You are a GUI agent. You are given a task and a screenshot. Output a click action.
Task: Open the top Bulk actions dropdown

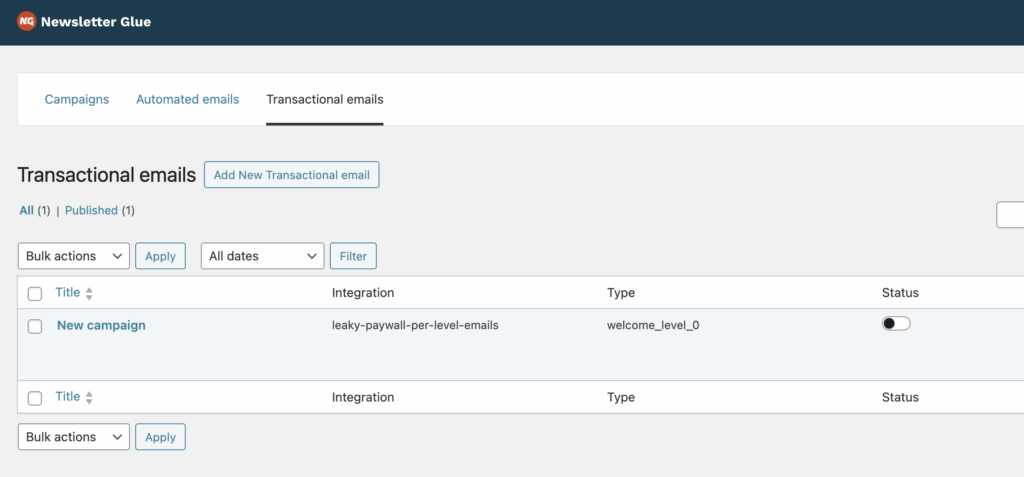(x=73, y=256)
